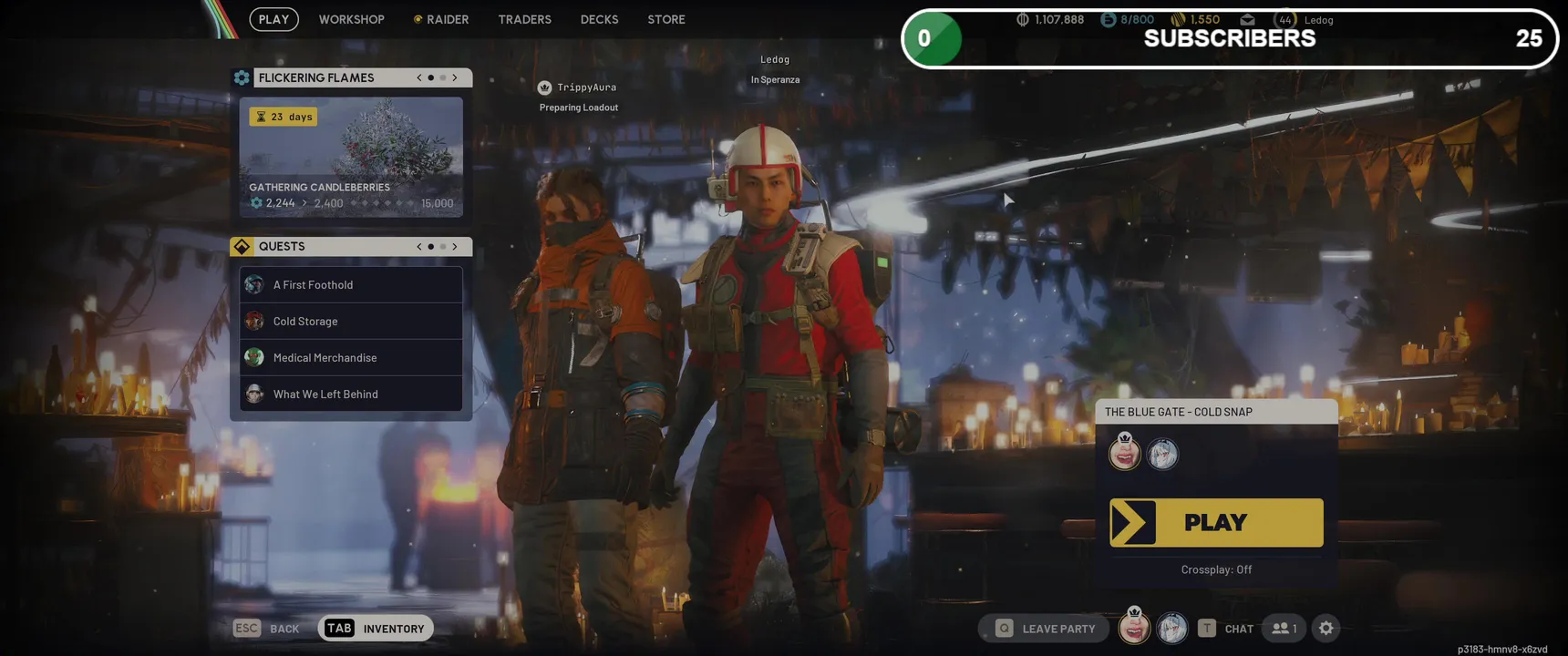This screenshot has height=656, width=1568.
Task: Visit the STORE tab
Action: pos(666,19)
